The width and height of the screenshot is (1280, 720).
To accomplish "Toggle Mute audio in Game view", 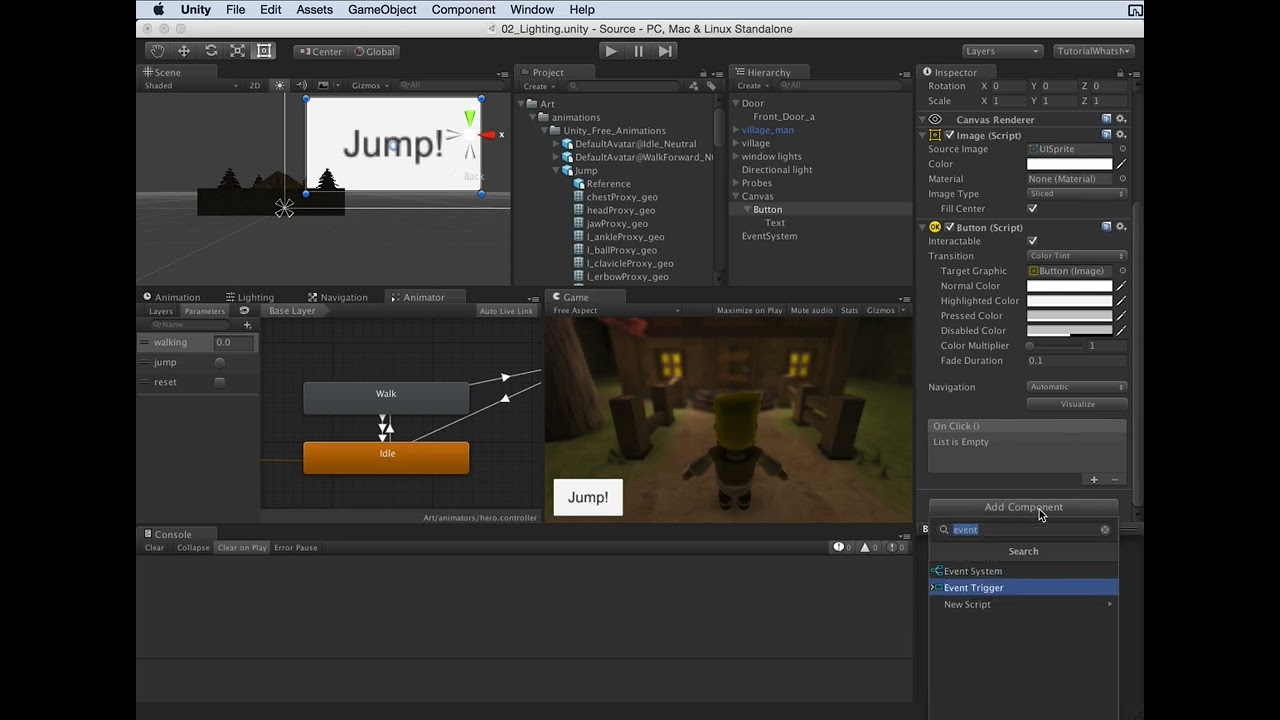I will click(812, 311).
